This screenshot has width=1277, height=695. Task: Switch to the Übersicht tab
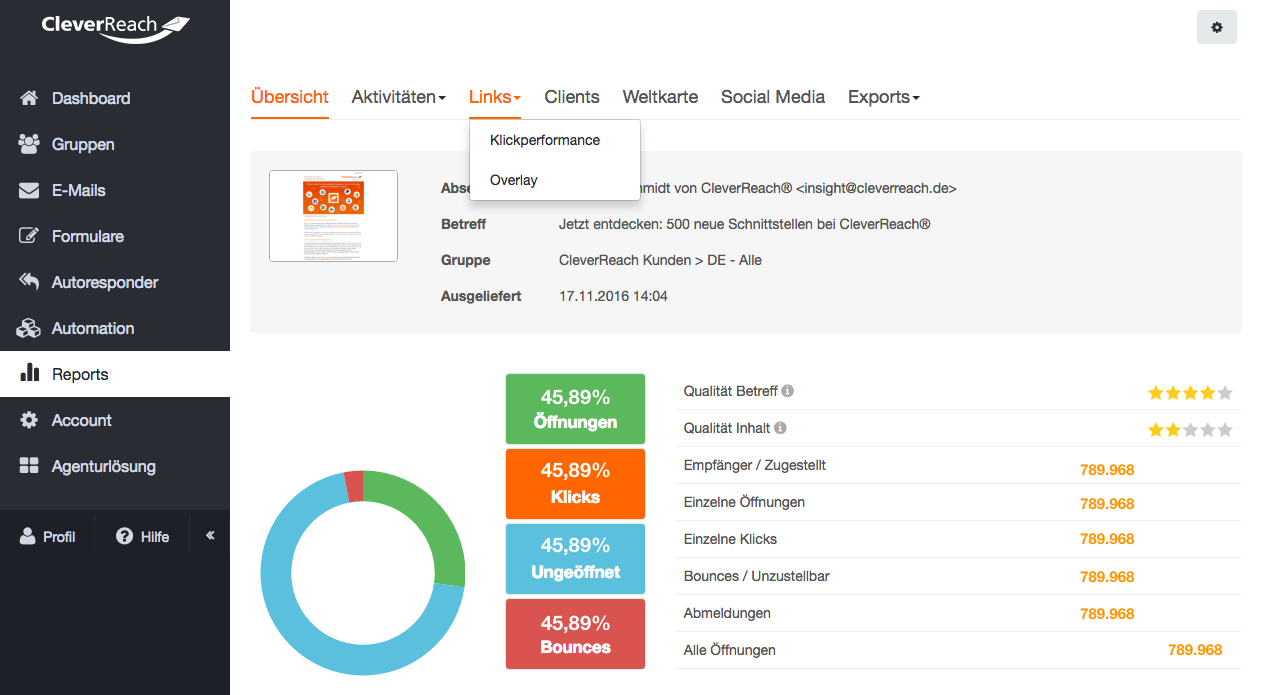point(290,97)
